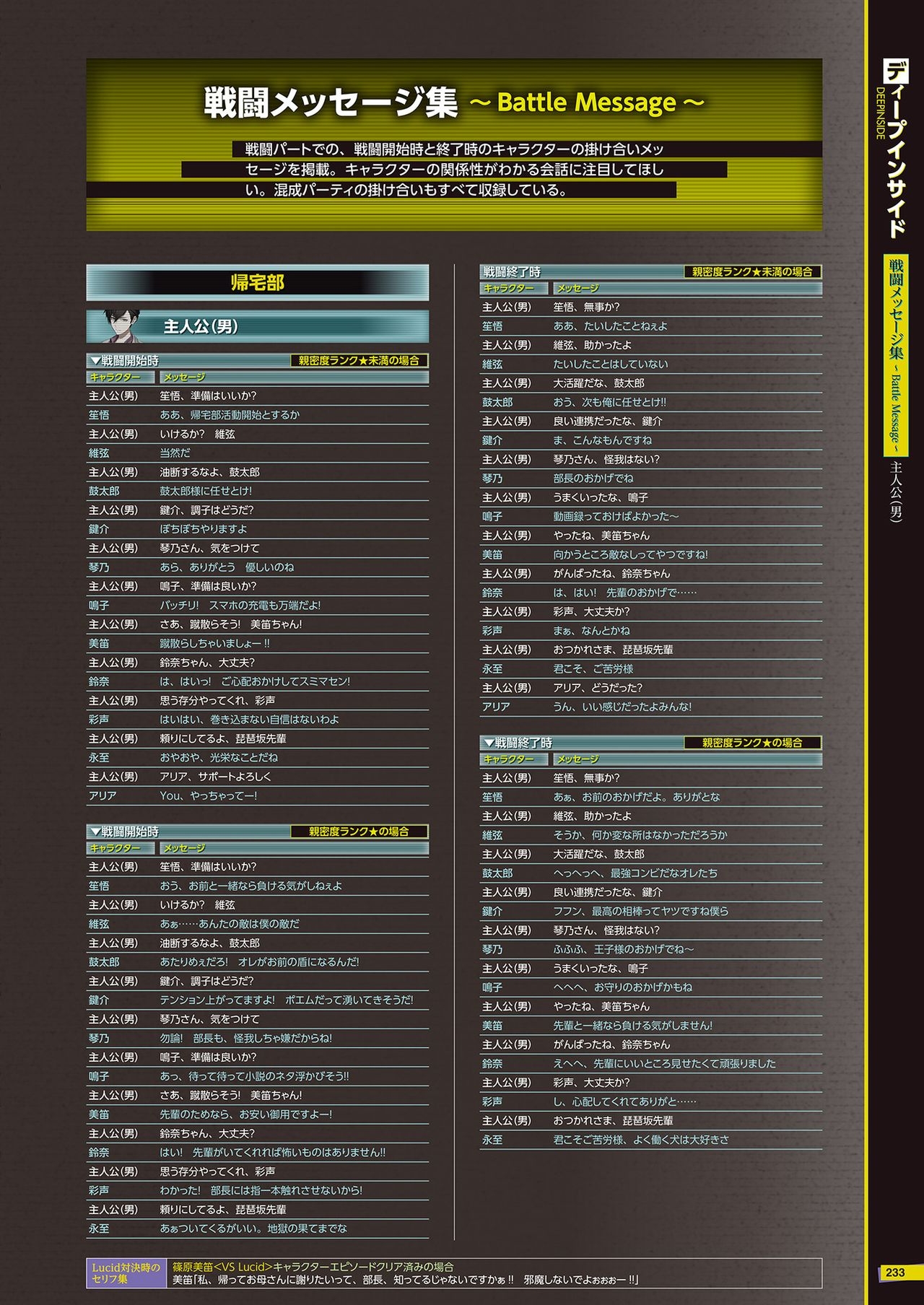
Task: Select "あら、ありがとう 優しいのね"
Action: (227, 567)
